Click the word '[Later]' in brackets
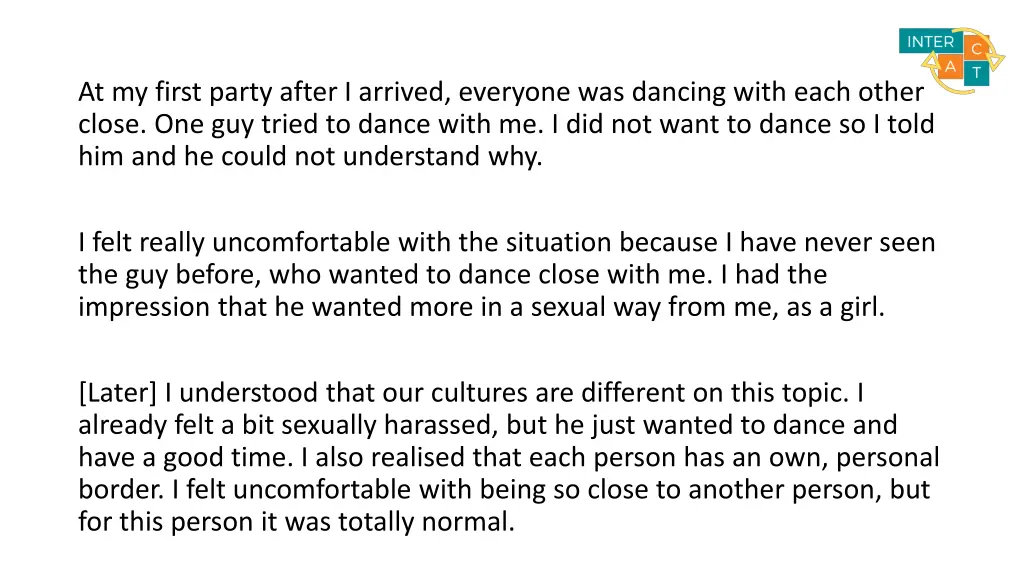1024x576 pixels. pyautogui.click(x=118, y=393)
